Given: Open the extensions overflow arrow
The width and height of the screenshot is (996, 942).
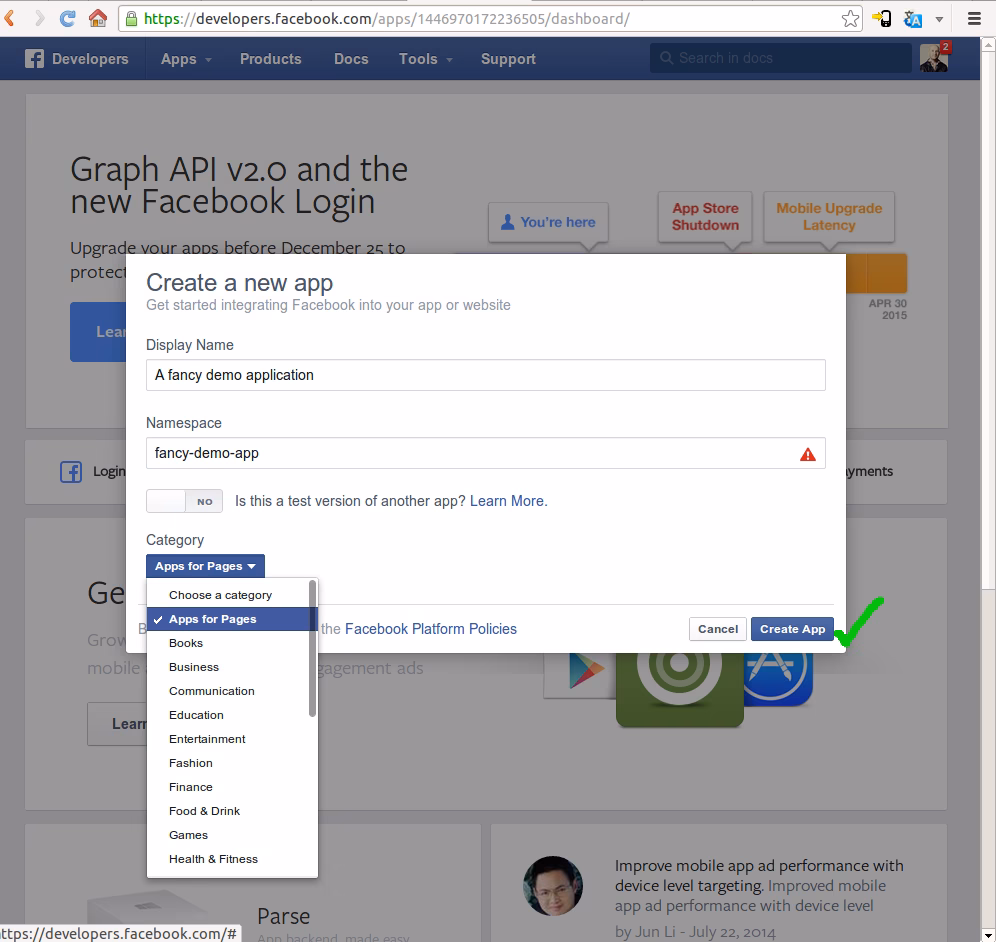Looking at the screenshot, I should [x=939, y=20].
